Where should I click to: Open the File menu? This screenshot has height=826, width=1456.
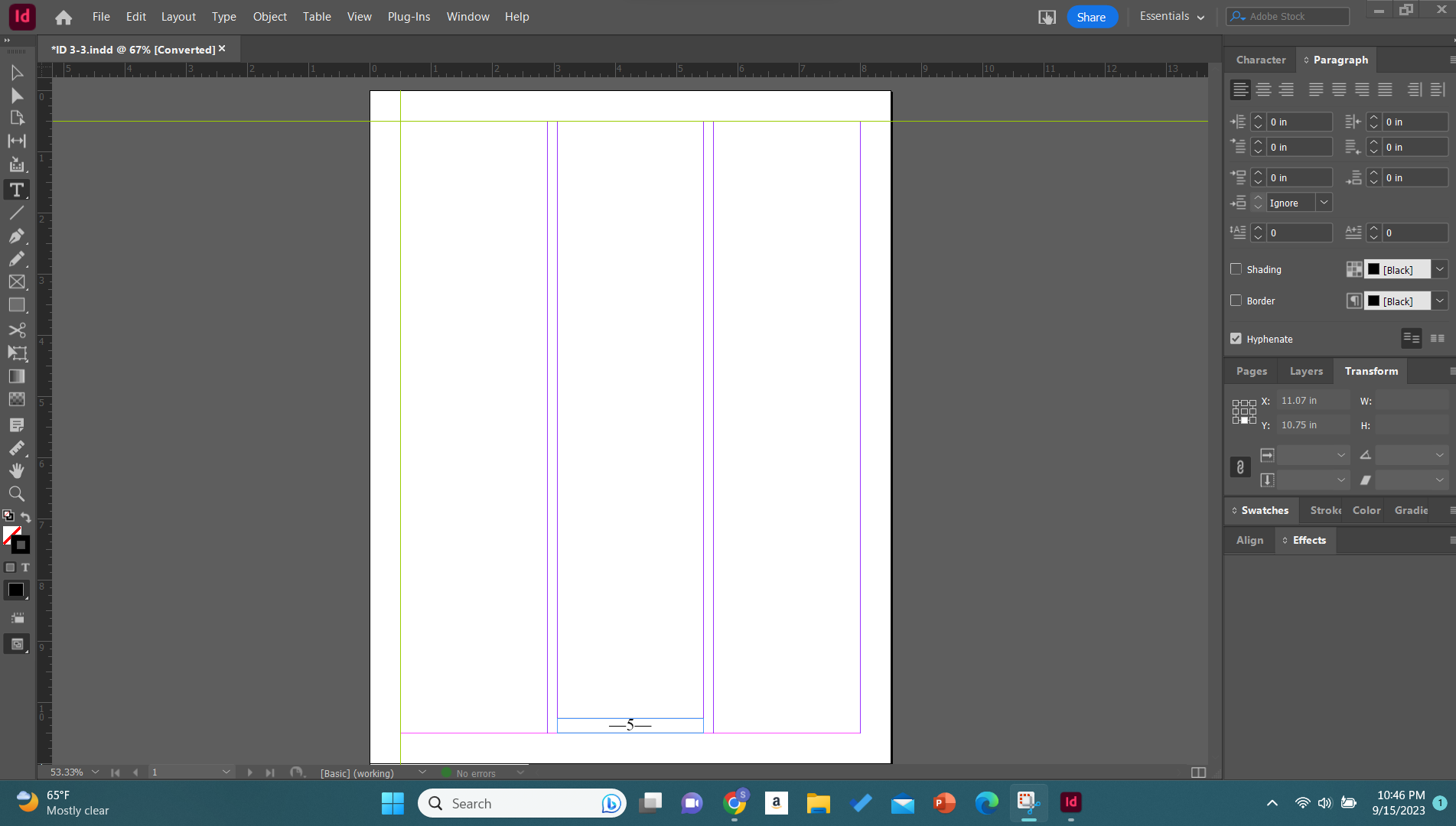tap(101, 17)
